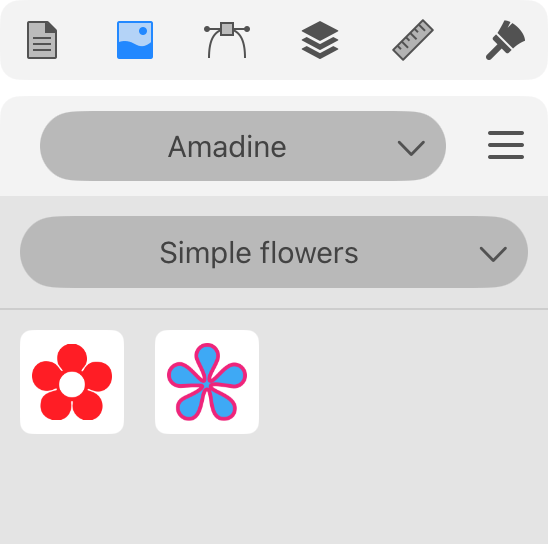
Task: Select the Library image panel icon
Action: [135, 40]
